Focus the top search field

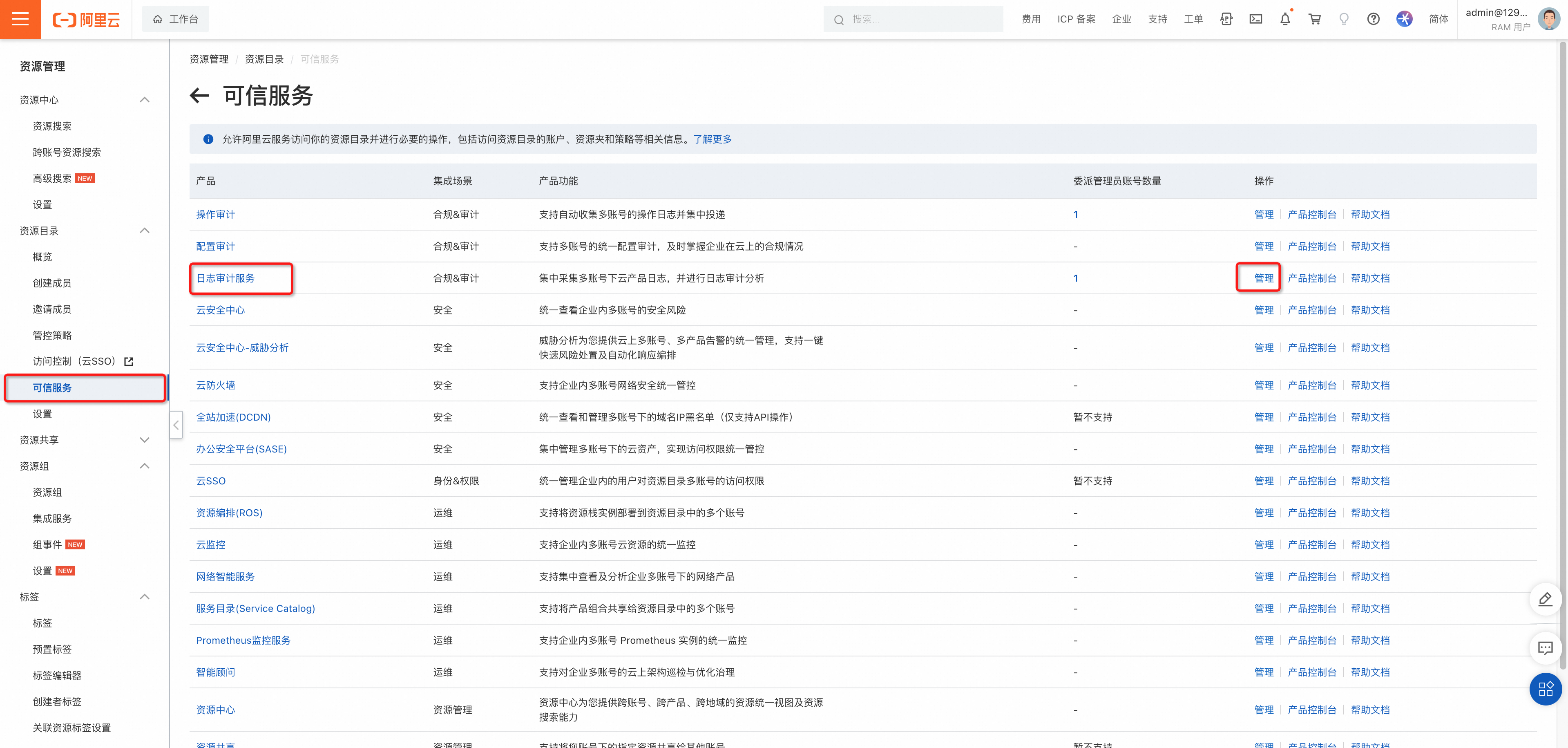pos(913,20)
